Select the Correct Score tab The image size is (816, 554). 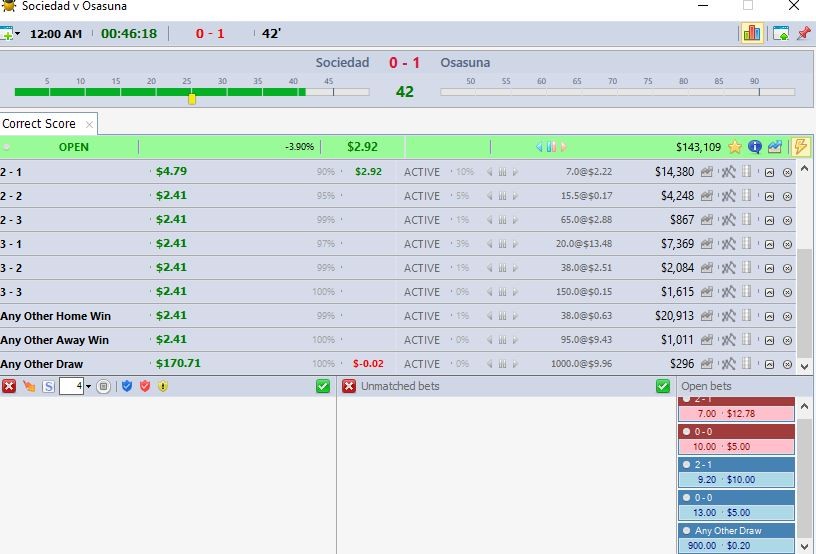[39, 124]
